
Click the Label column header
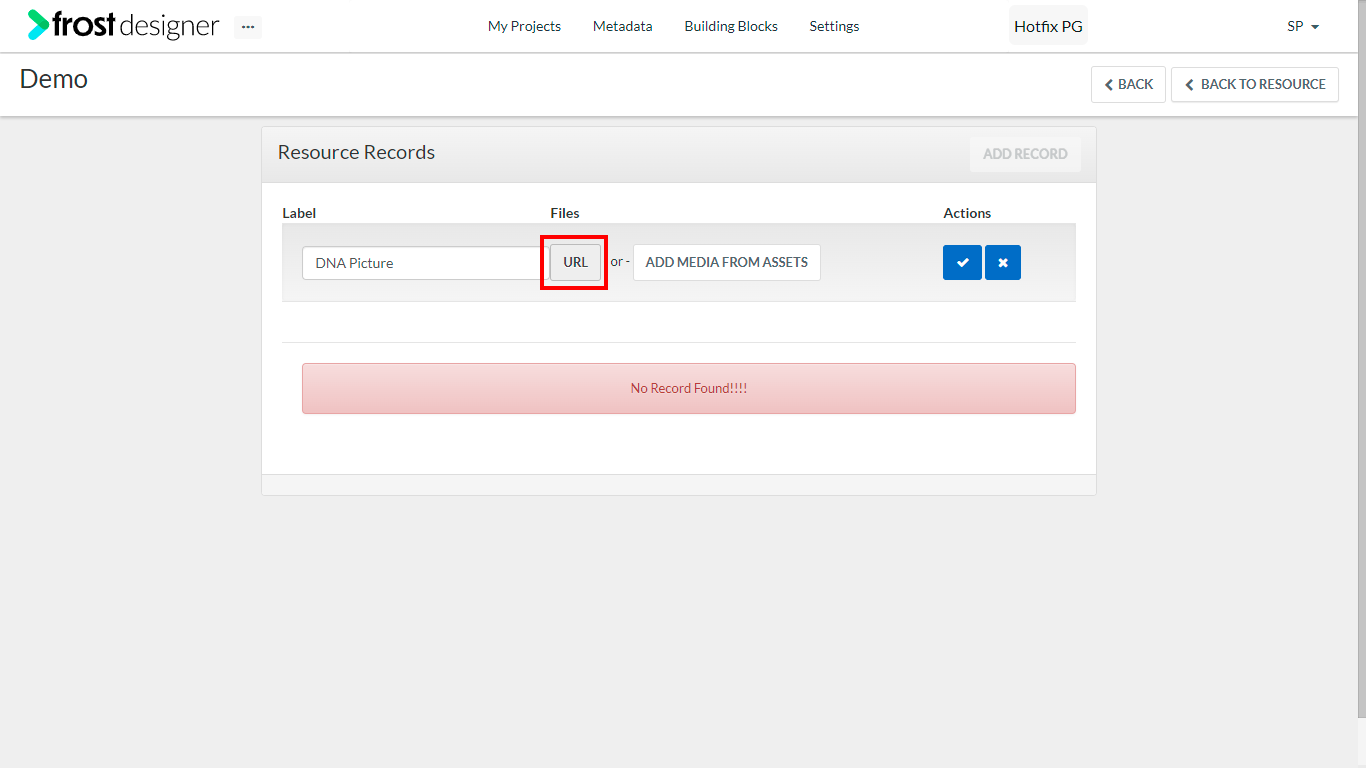pyautogui.click(x=299, y=213)
